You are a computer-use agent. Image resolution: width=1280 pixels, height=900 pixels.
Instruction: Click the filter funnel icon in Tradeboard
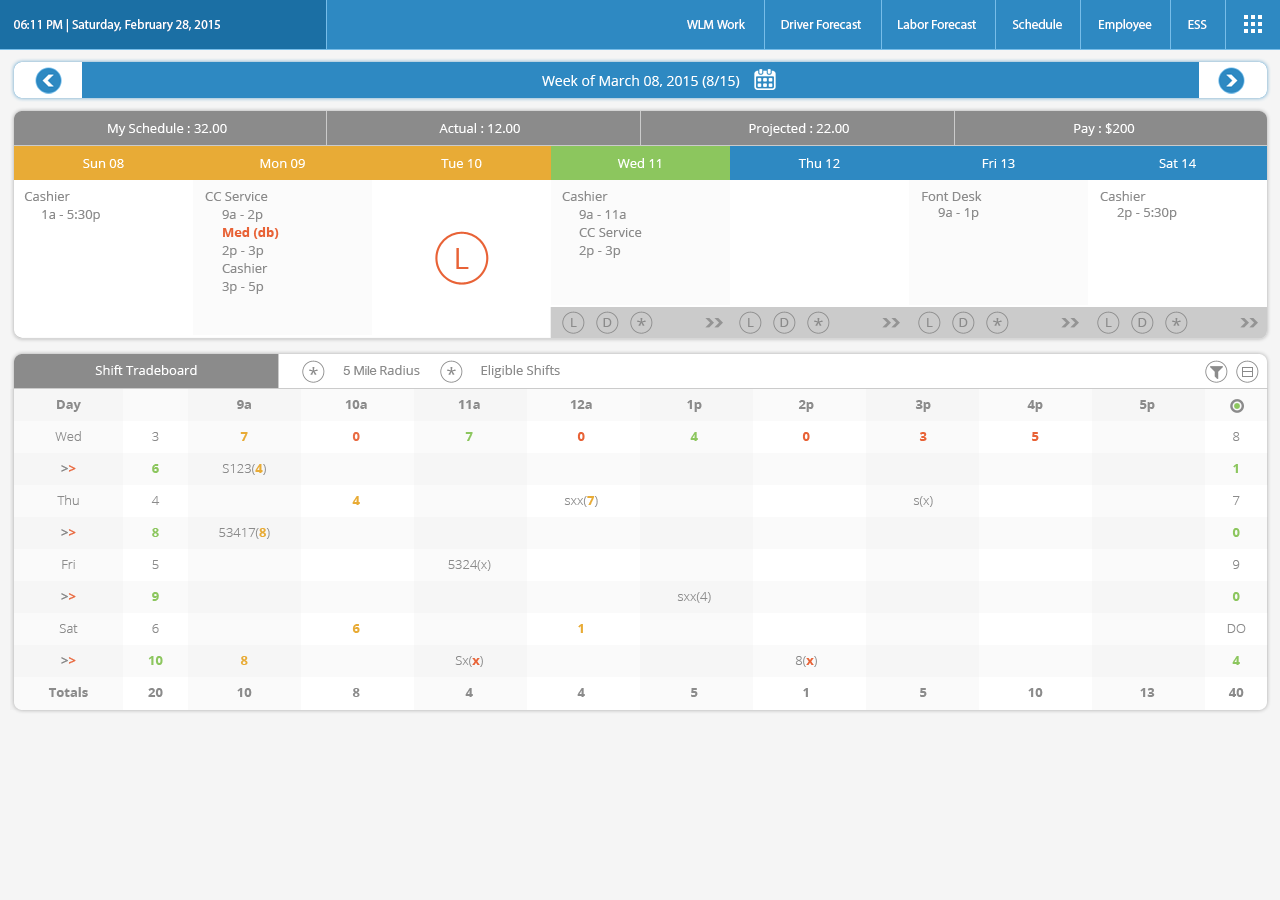[1216, 372]
